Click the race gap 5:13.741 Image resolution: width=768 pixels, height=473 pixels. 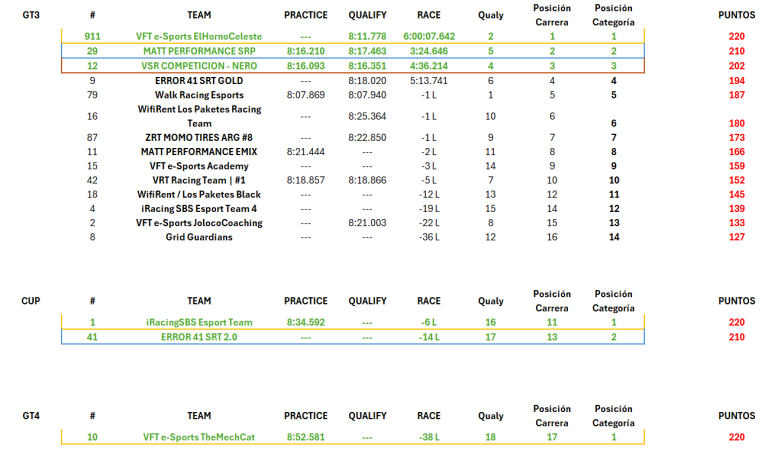click(429, 80)
